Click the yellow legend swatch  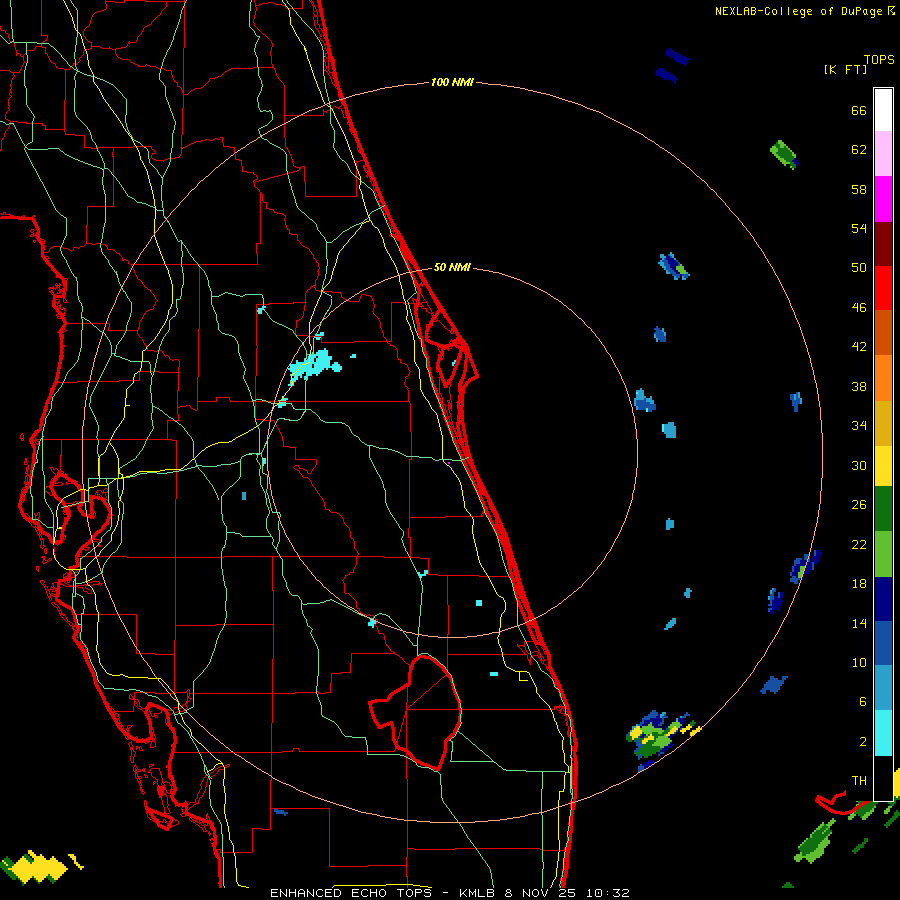point(883,465)
